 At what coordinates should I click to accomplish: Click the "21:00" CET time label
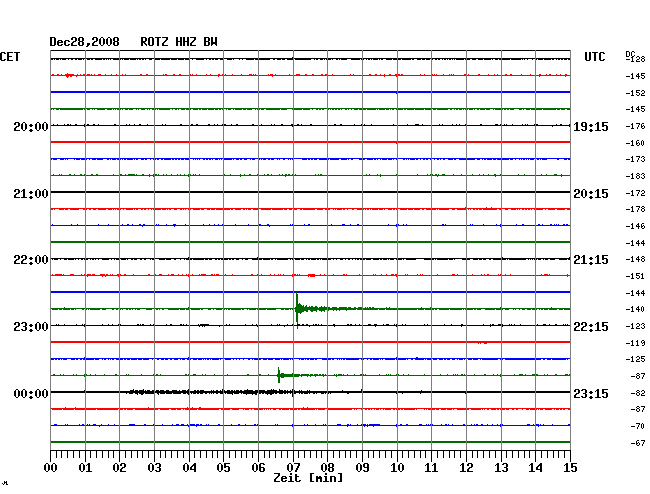tap(31, 194)
